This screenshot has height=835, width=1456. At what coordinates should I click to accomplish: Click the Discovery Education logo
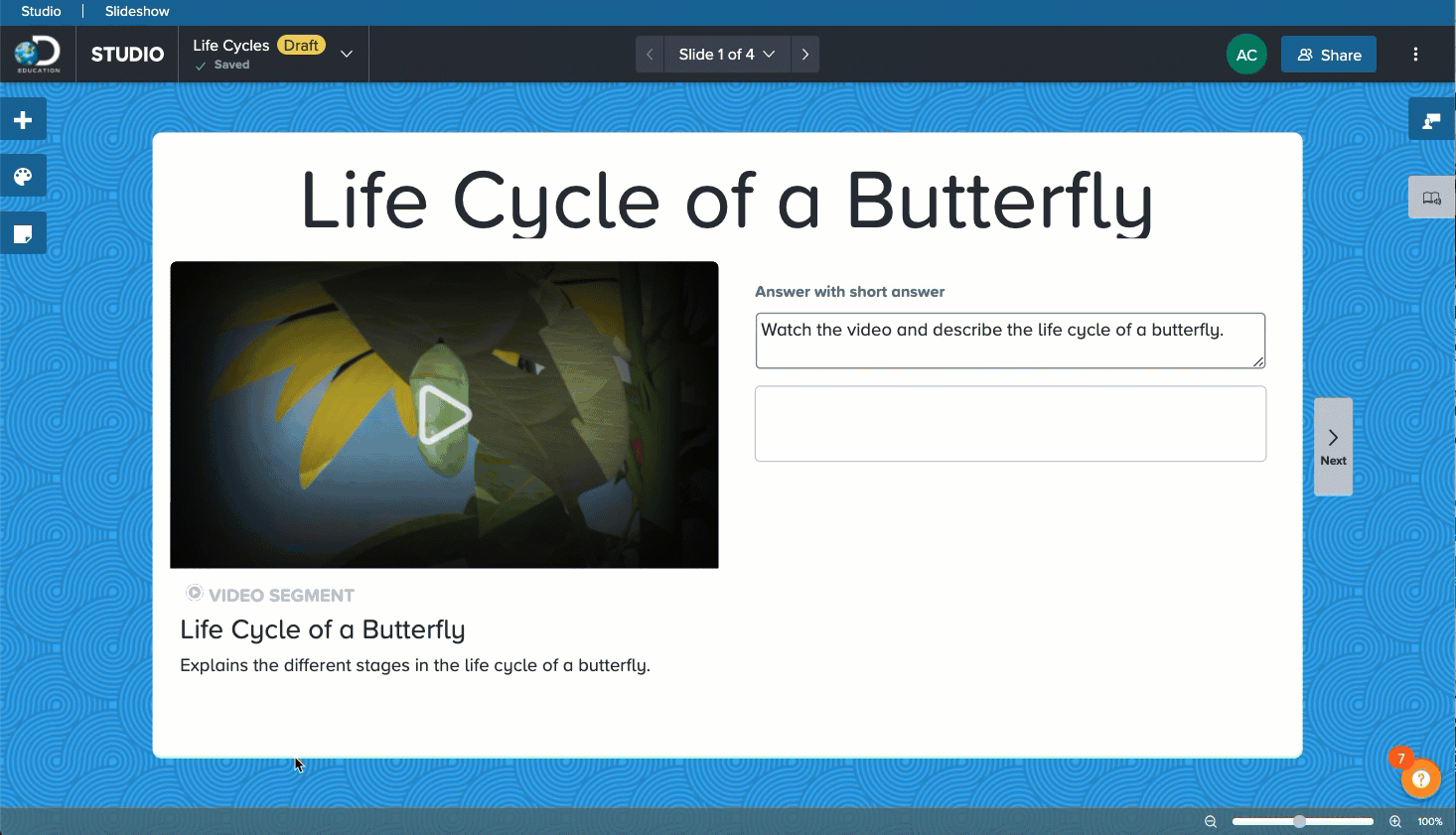[38, 55]
